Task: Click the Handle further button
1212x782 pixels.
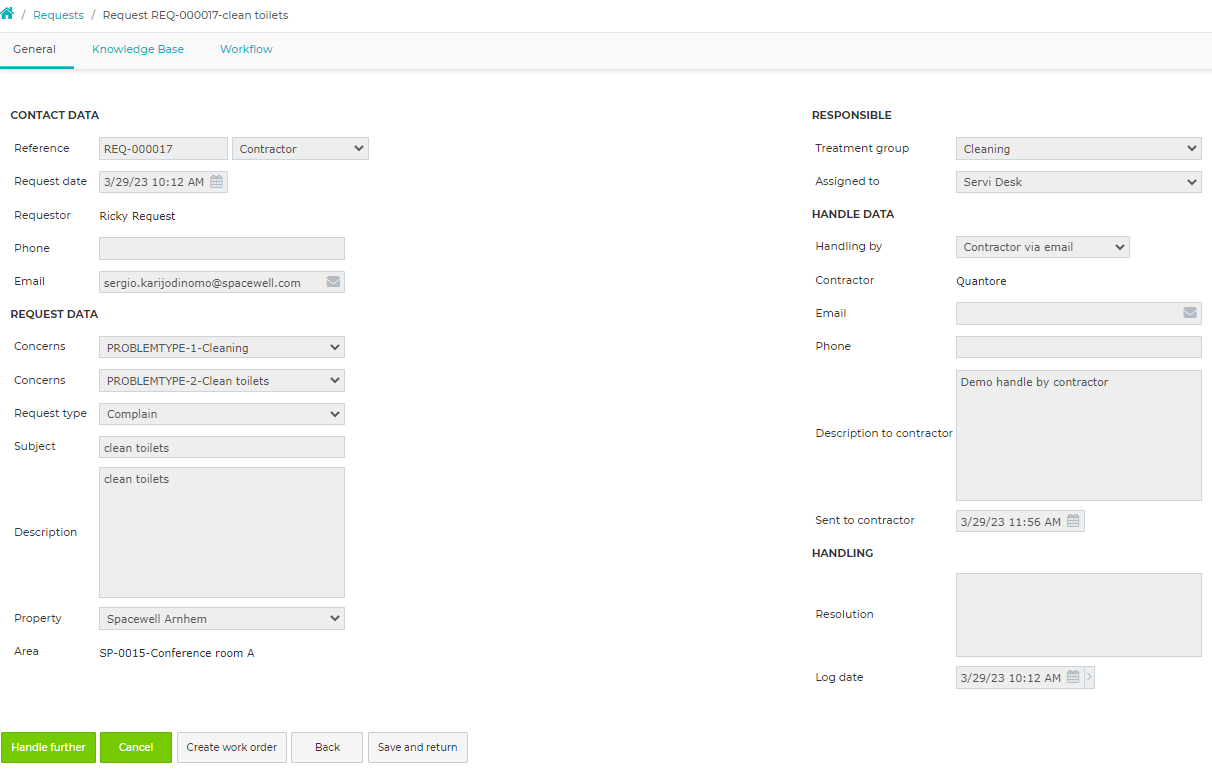Action: click(x=48, y=747)
